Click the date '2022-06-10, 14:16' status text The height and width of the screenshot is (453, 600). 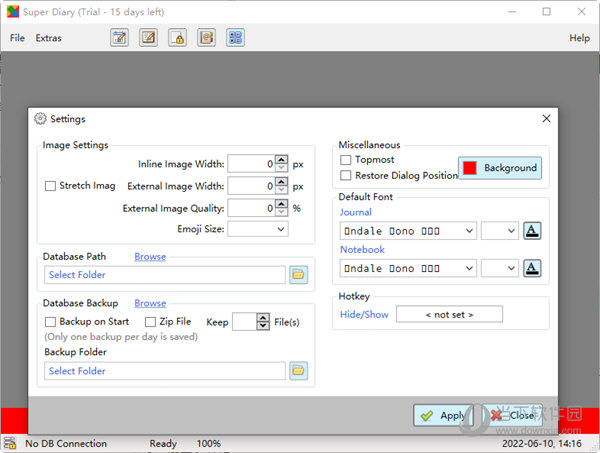[542, 443]
